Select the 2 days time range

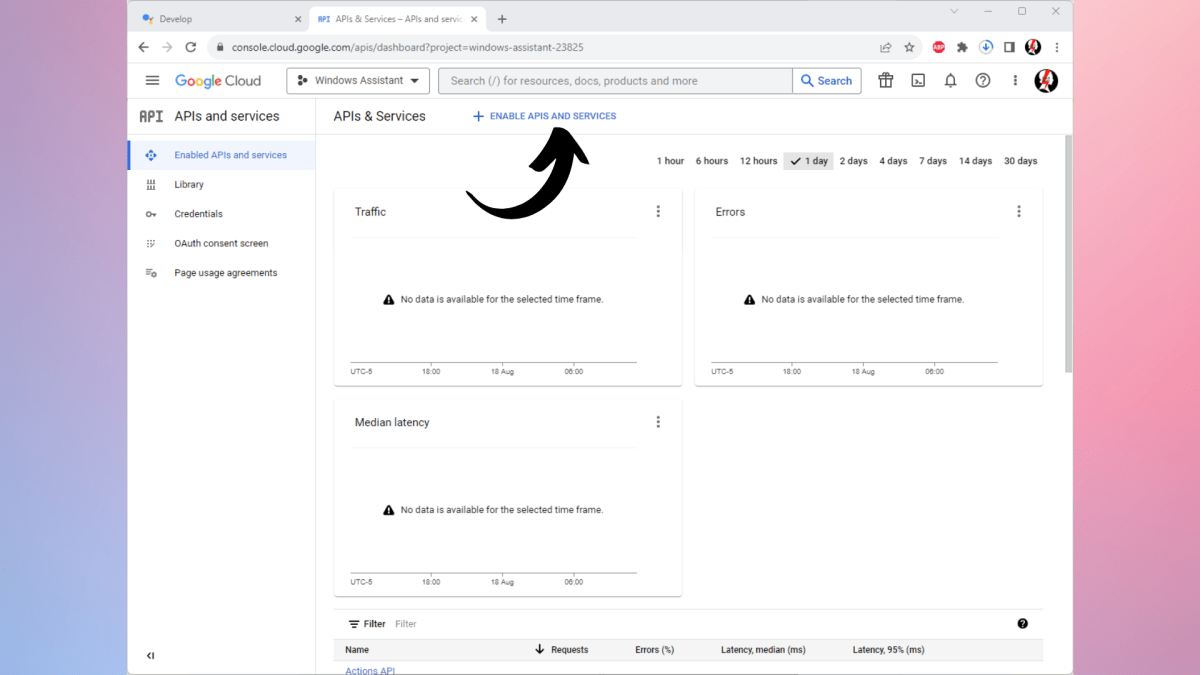click(853, 161)
